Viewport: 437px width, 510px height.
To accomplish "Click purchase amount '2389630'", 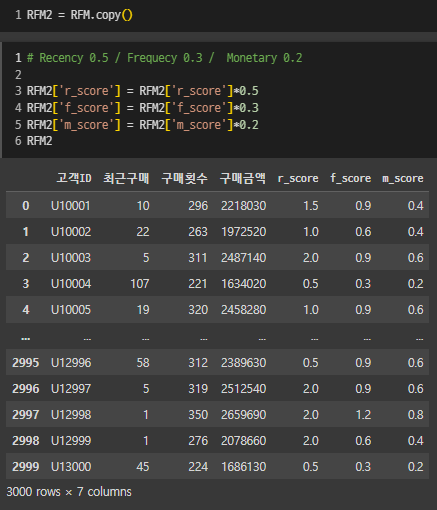I will pyautogui.click(x=243, y=363).
